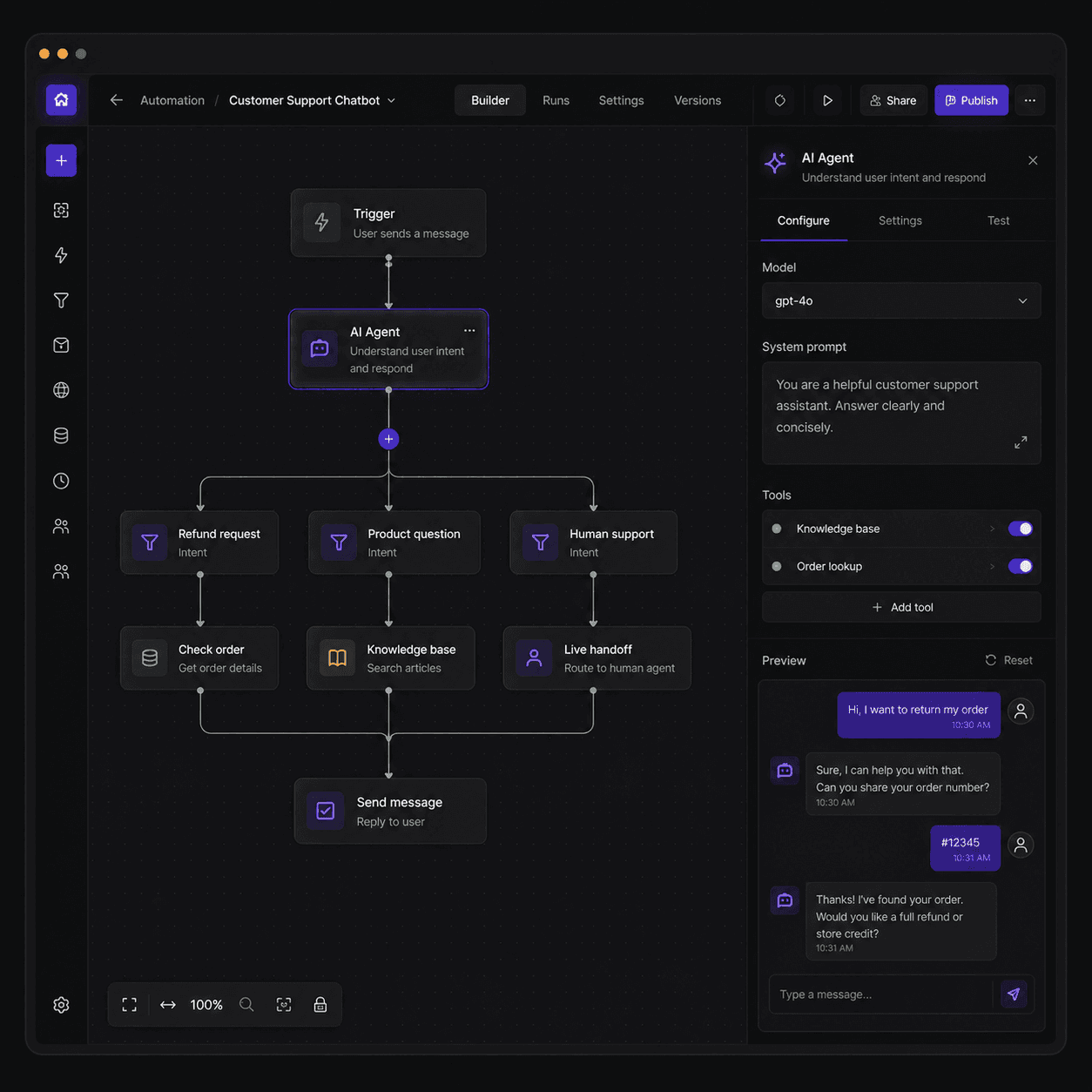The image size is (1092, 1092).
Task: Switch to the Runs tab
Action: pos(556,100)
